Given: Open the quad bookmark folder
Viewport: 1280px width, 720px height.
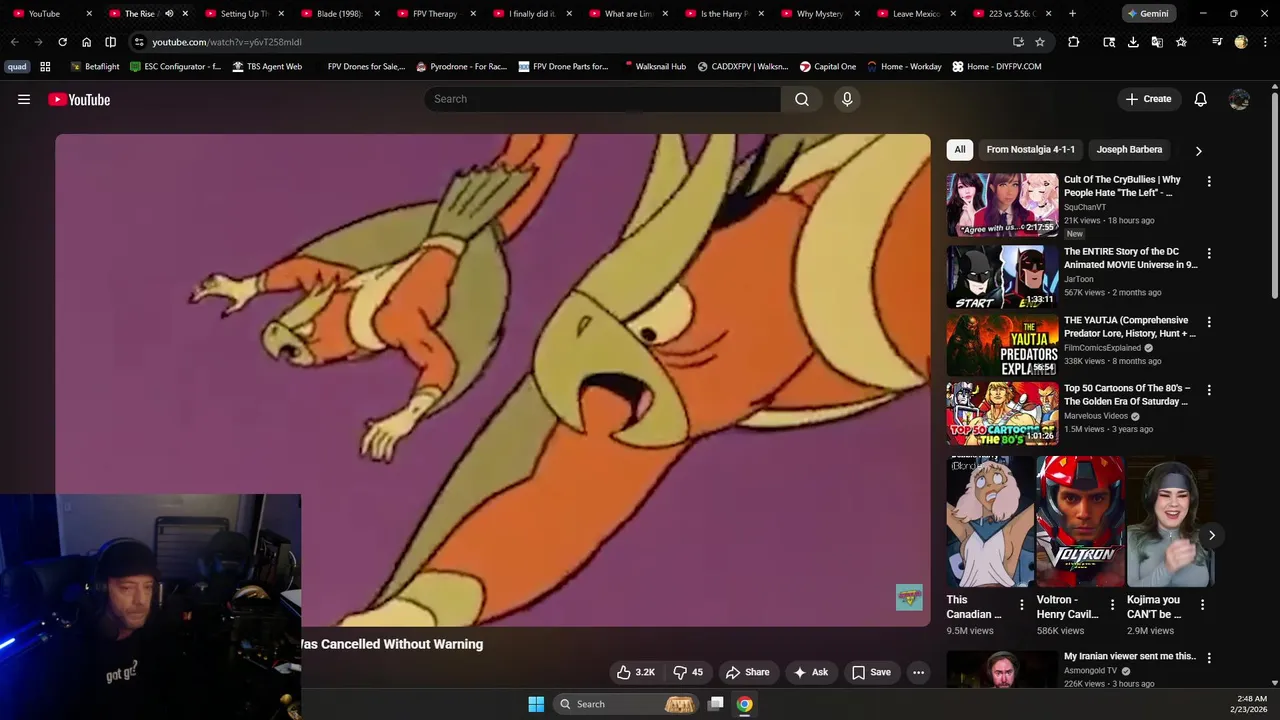Looking at the screenshot, I should coord(17,66).
